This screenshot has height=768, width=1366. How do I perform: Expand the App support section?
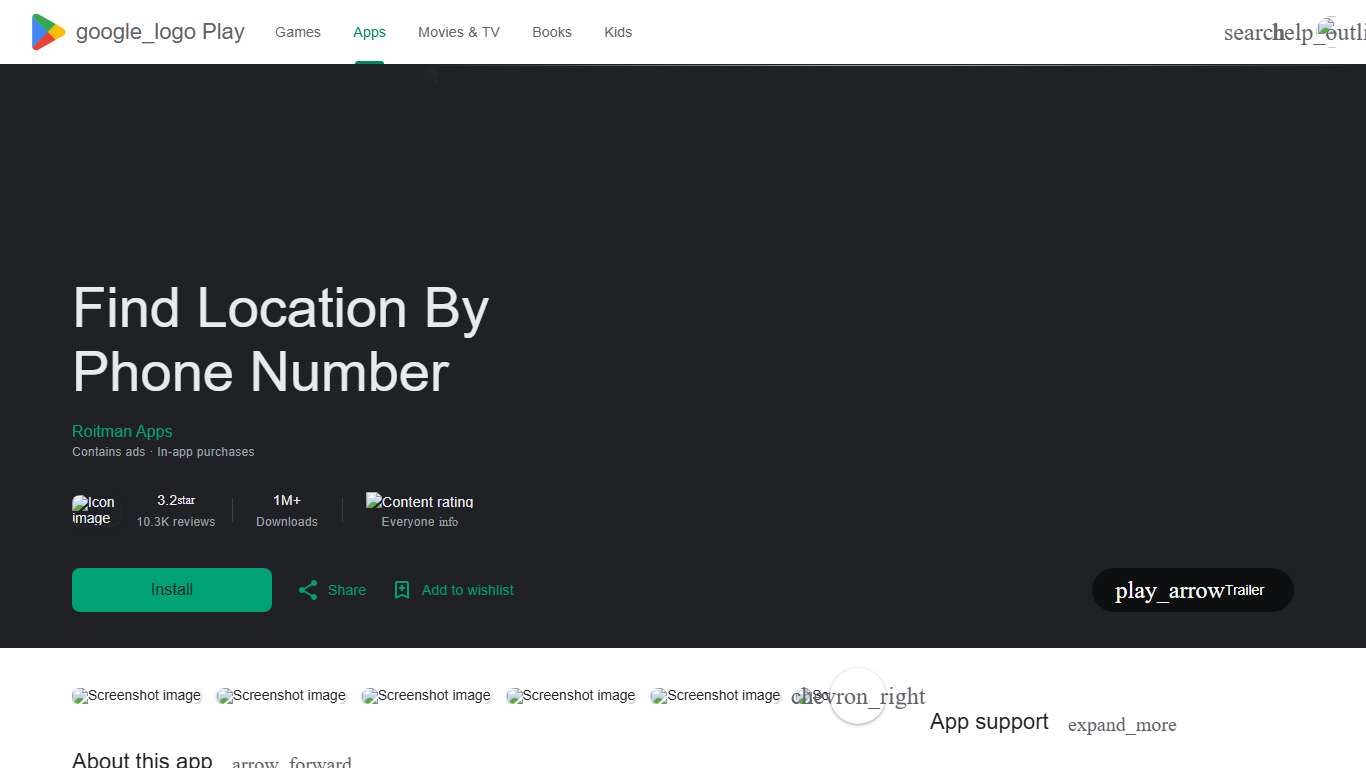pos(1122,724)
